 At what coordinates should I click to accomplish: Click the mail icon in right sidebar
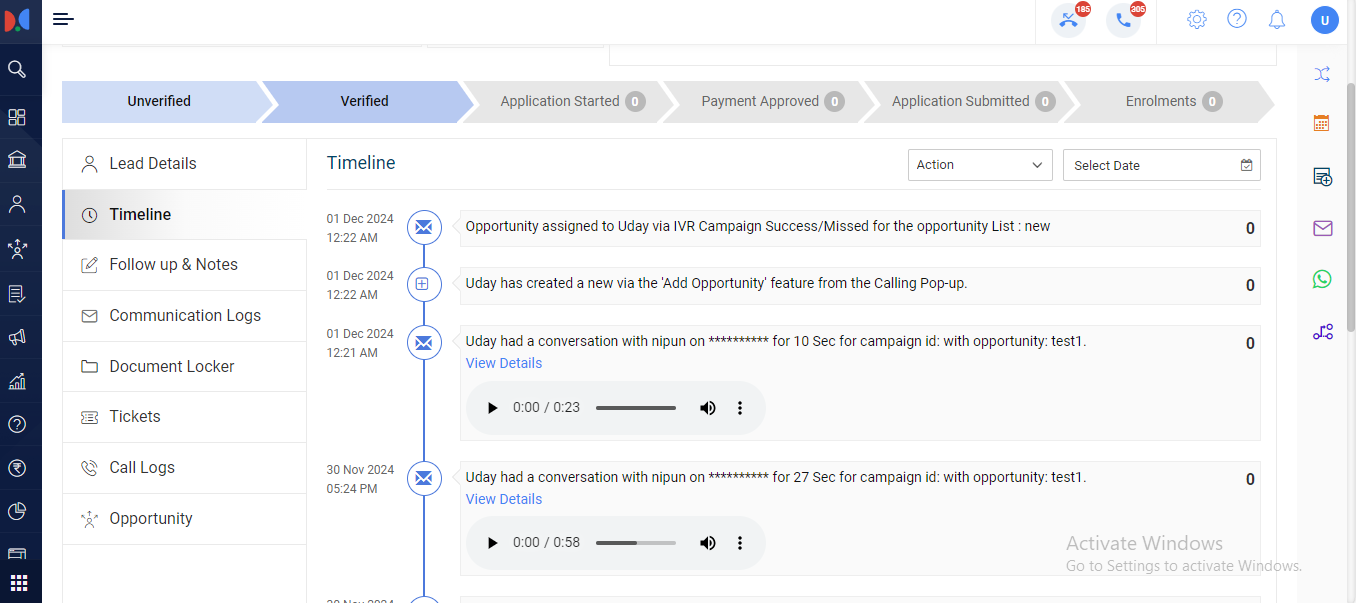click(1322, 228)
